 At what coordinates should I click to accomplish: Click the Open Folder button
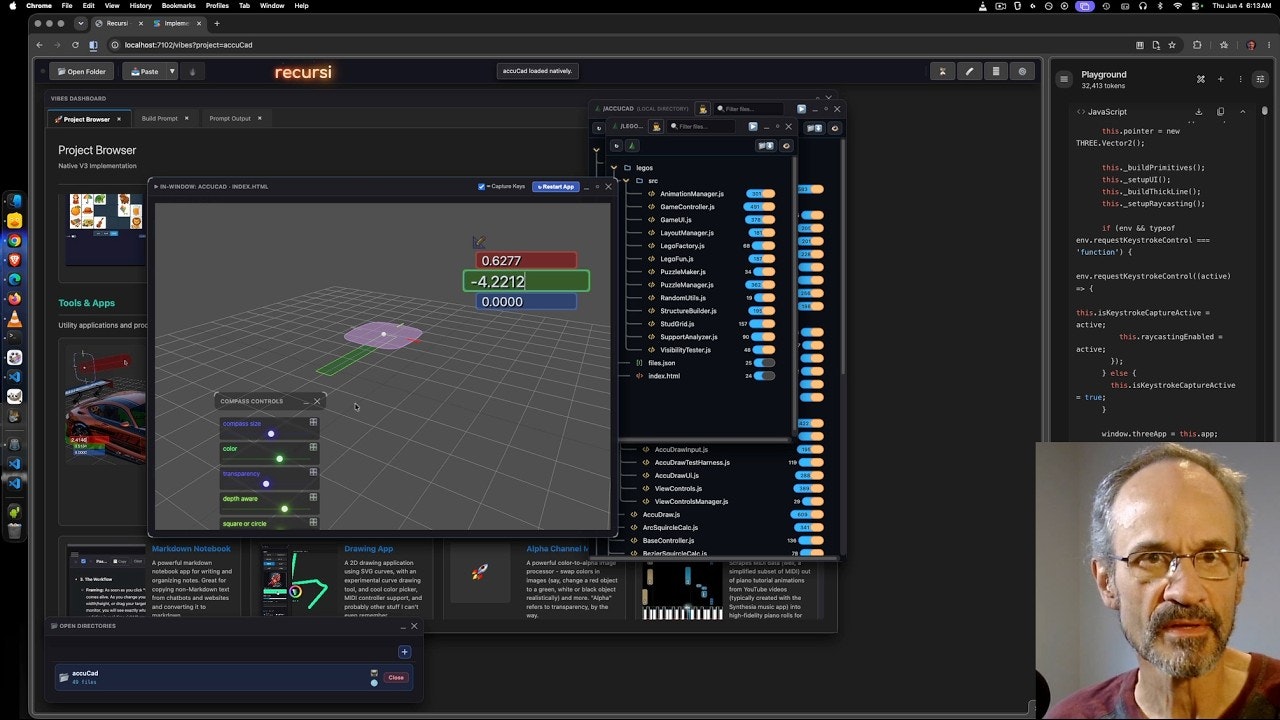(81, 71)
